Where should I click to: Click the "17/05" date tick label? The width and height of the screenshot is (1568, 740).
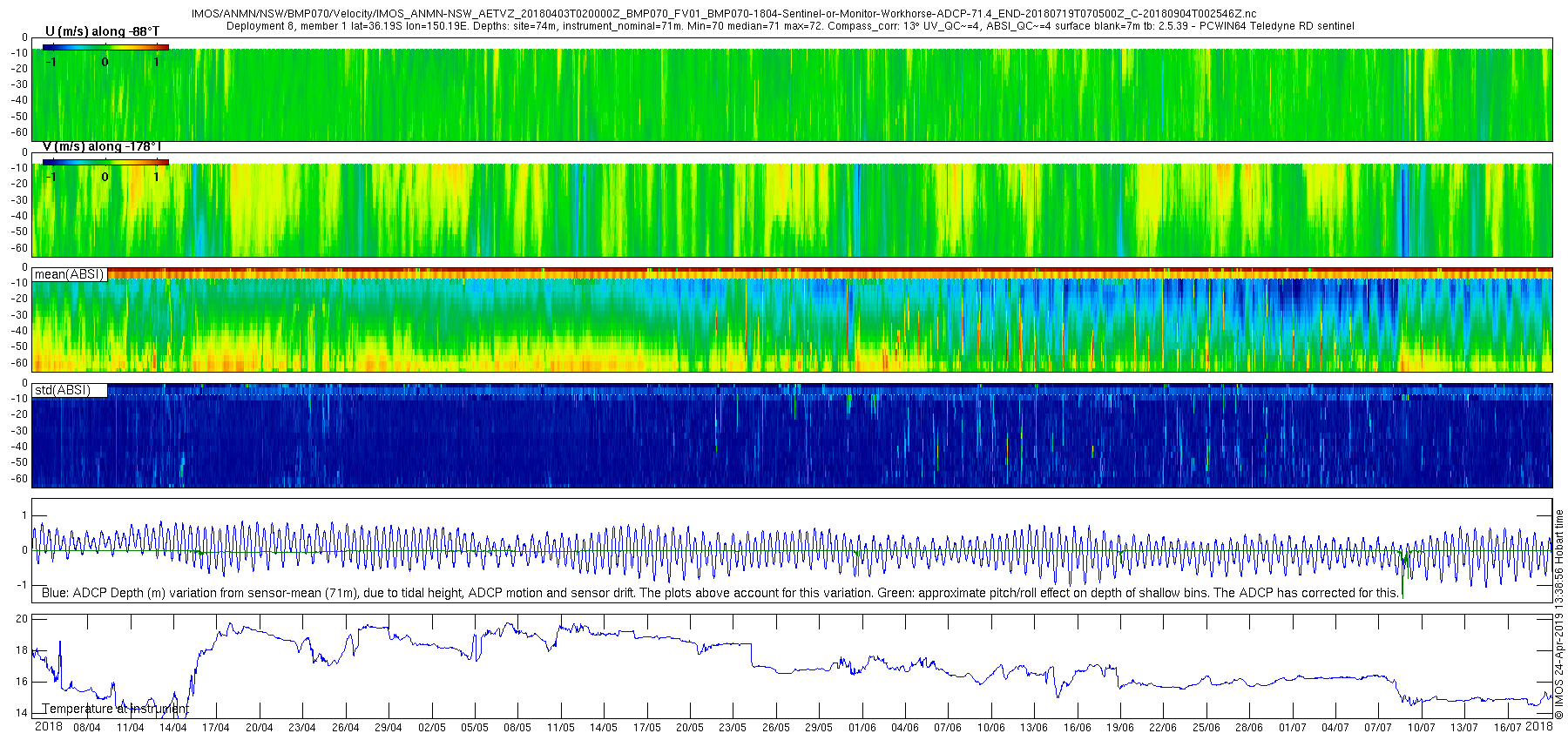click(646, 728)
